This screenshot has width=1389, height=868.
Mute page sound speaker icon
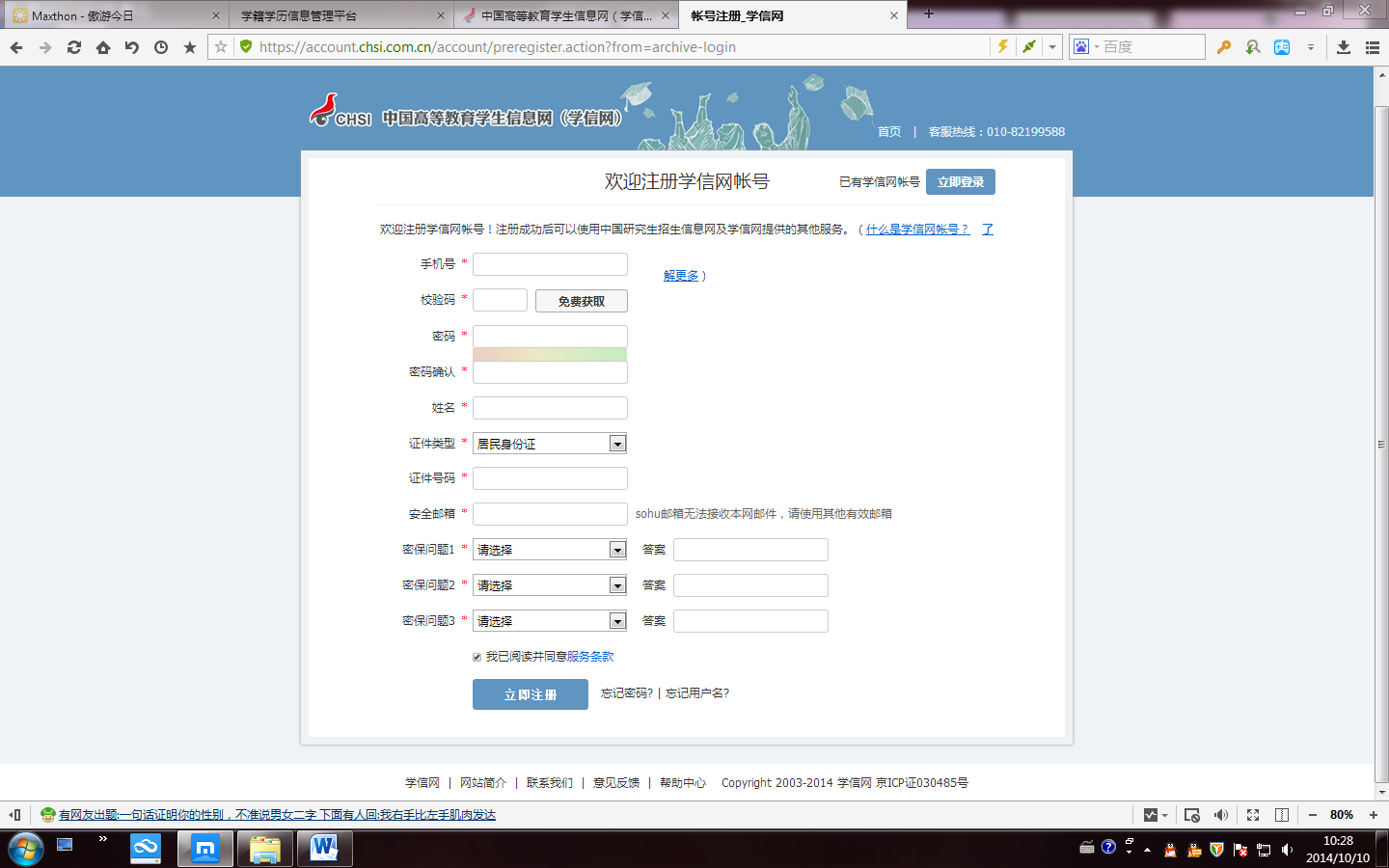coord(1221,815)
